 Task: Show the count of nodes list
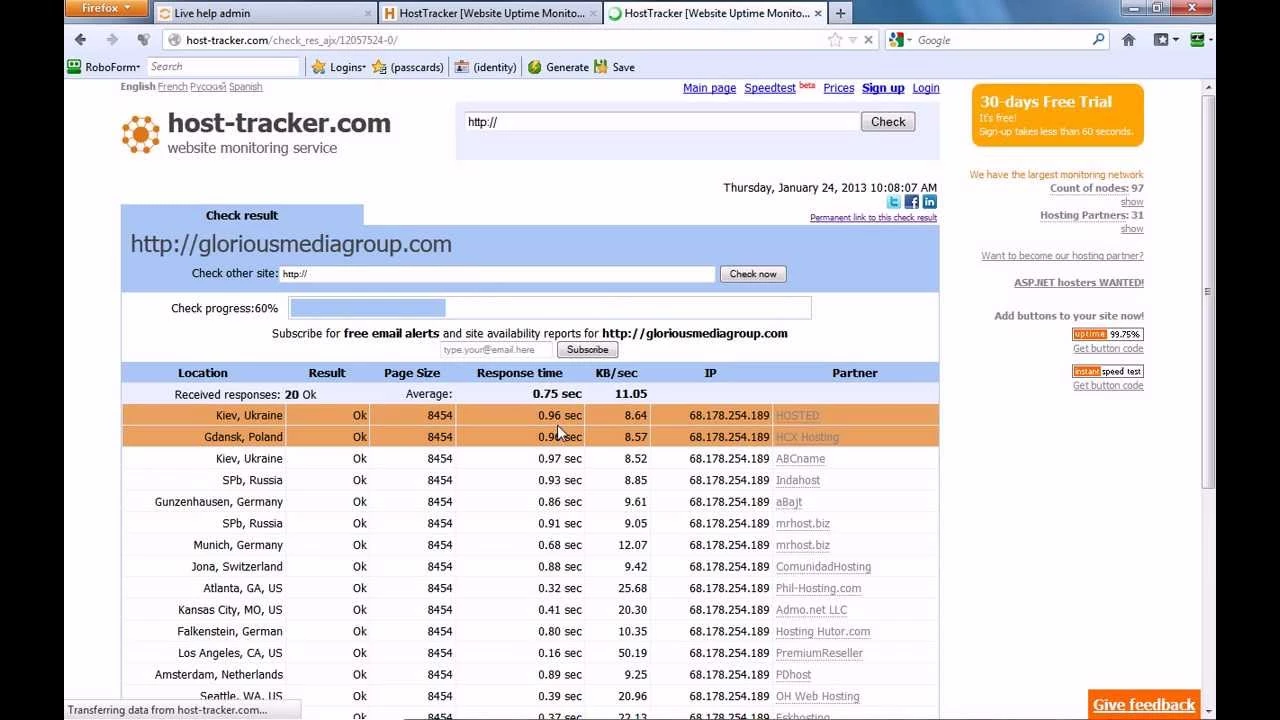click(1132, 202)
